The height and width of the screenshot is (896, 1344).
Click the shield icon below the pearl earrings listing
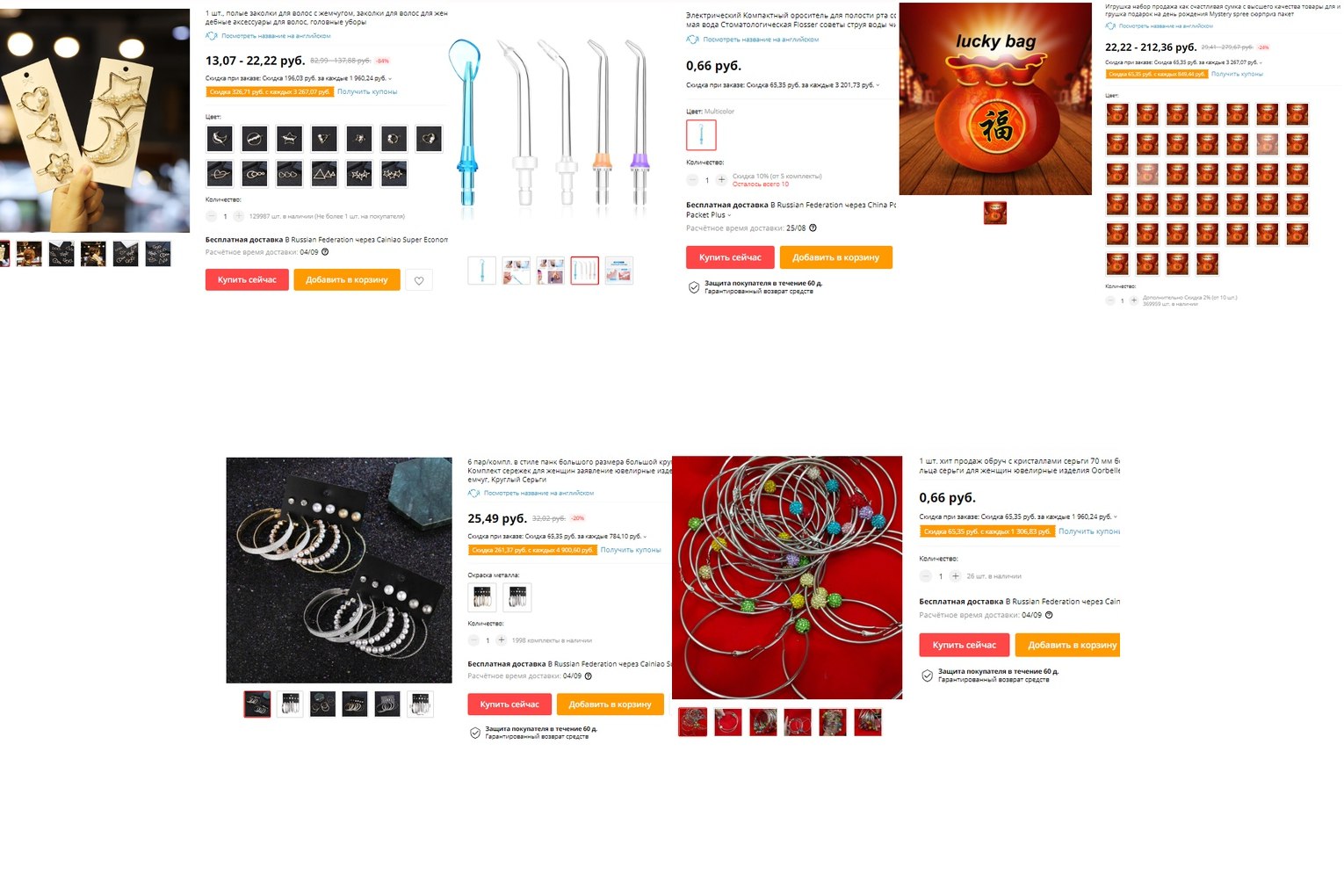pos(475,733)
